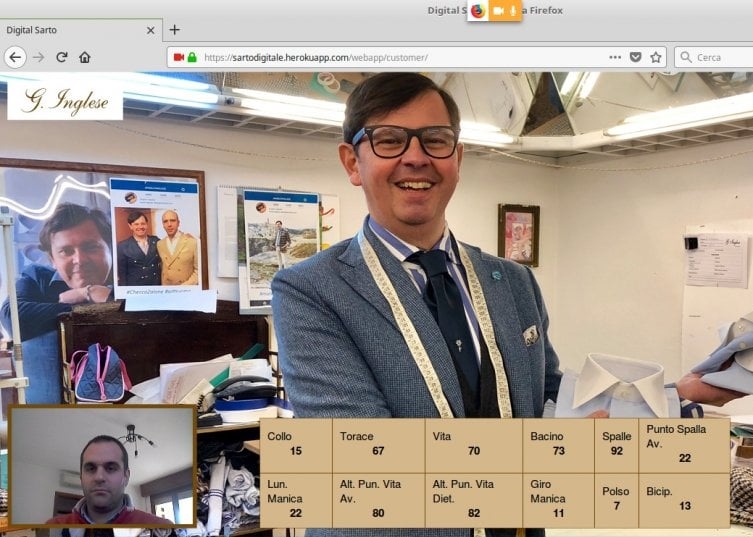Select the Giro Manica measurement cell
The image size is (753, 537).
[557, 500]
